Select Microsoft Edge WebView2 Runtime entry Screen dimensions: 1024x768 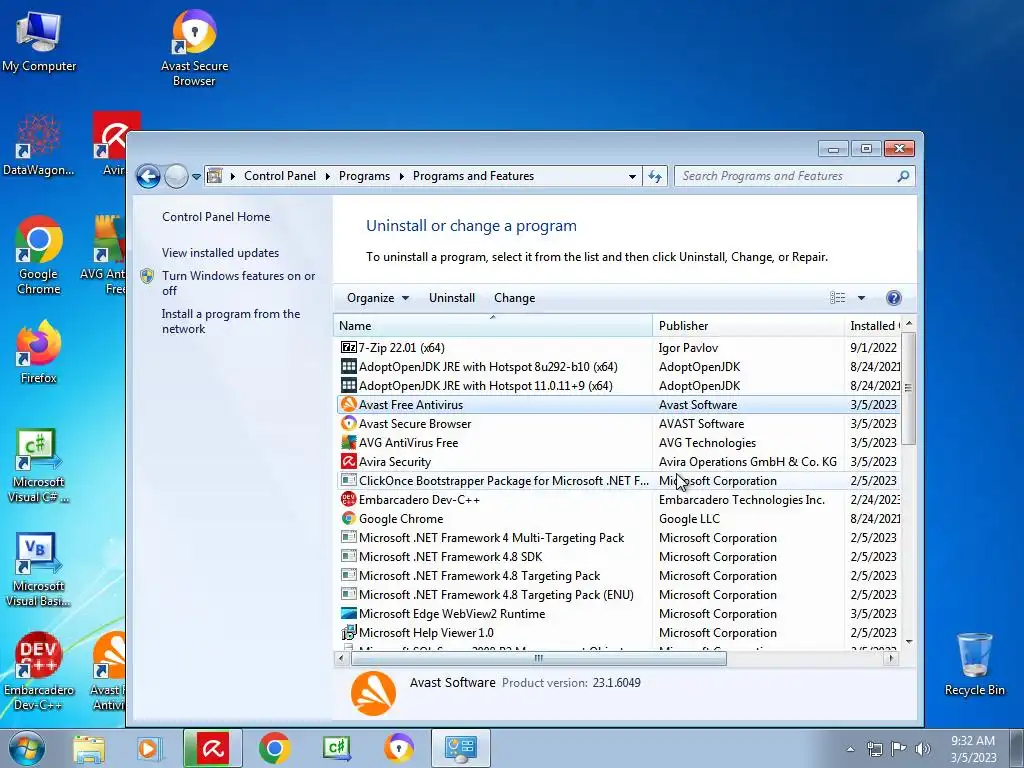coord(618,614)
